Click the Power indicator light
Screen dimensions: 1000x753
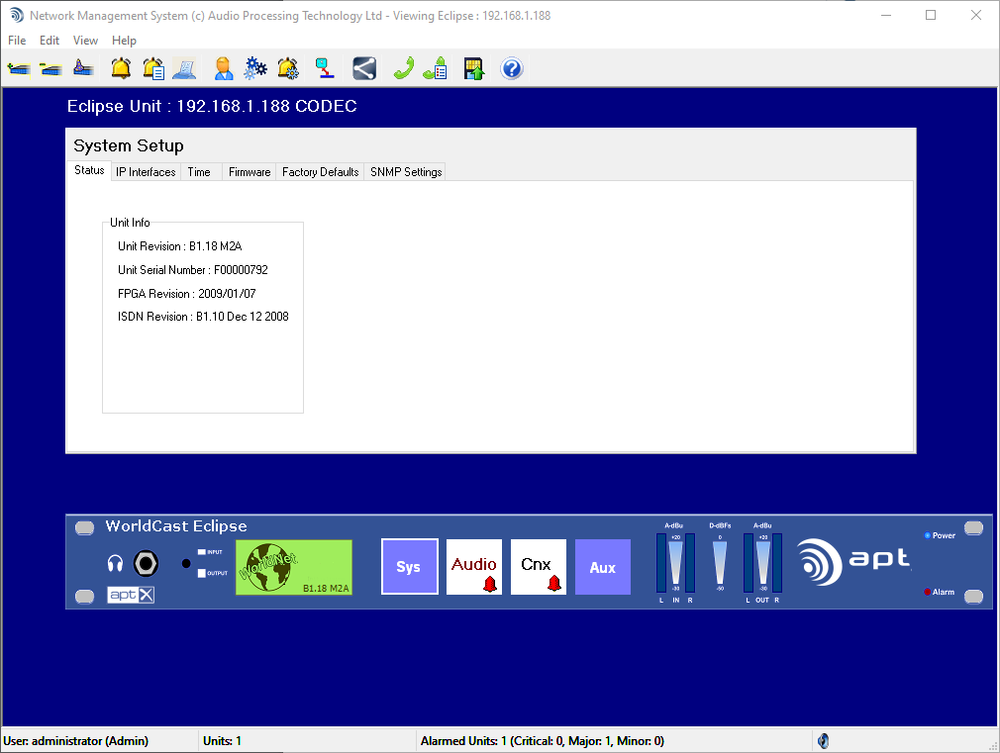[x=926, y=535]
